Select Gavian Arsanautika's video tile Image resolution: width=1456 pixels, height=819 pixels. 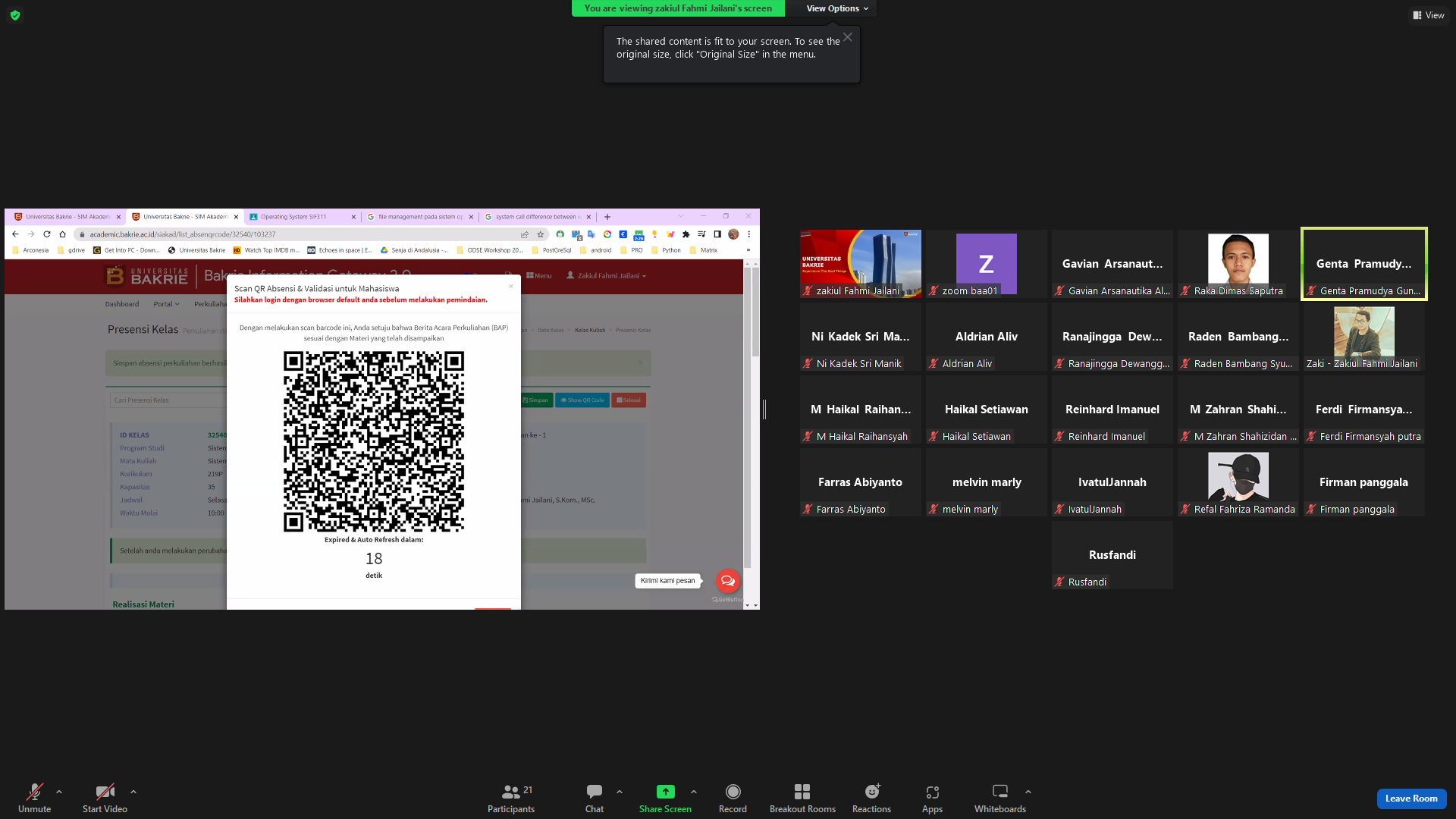coord(1112,264)
